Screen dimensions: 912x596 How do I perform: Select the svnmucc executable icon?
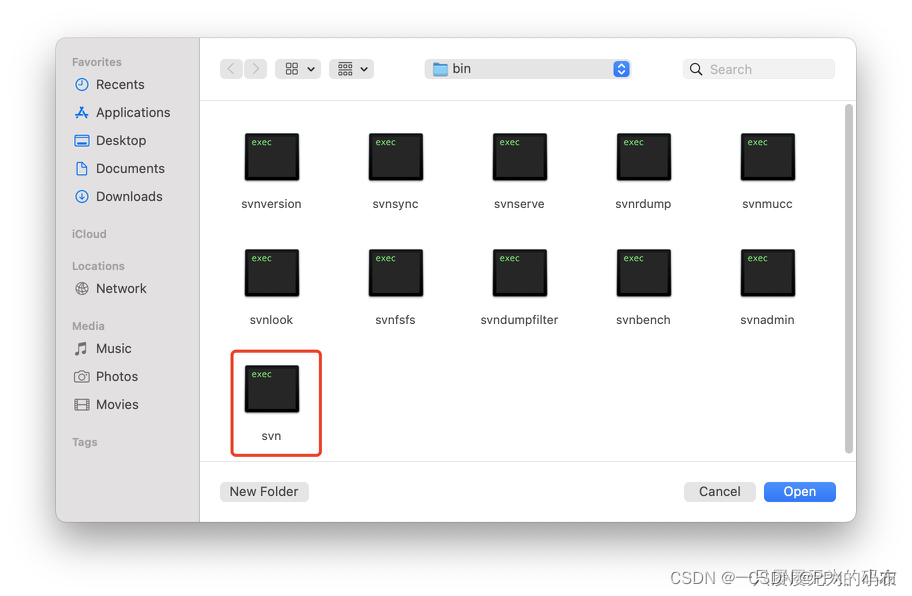(x=768, y=157)
